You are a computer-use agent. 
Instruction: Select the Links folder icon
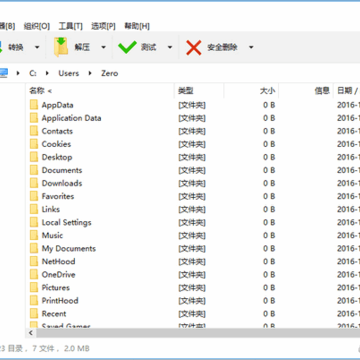(34, 209)
